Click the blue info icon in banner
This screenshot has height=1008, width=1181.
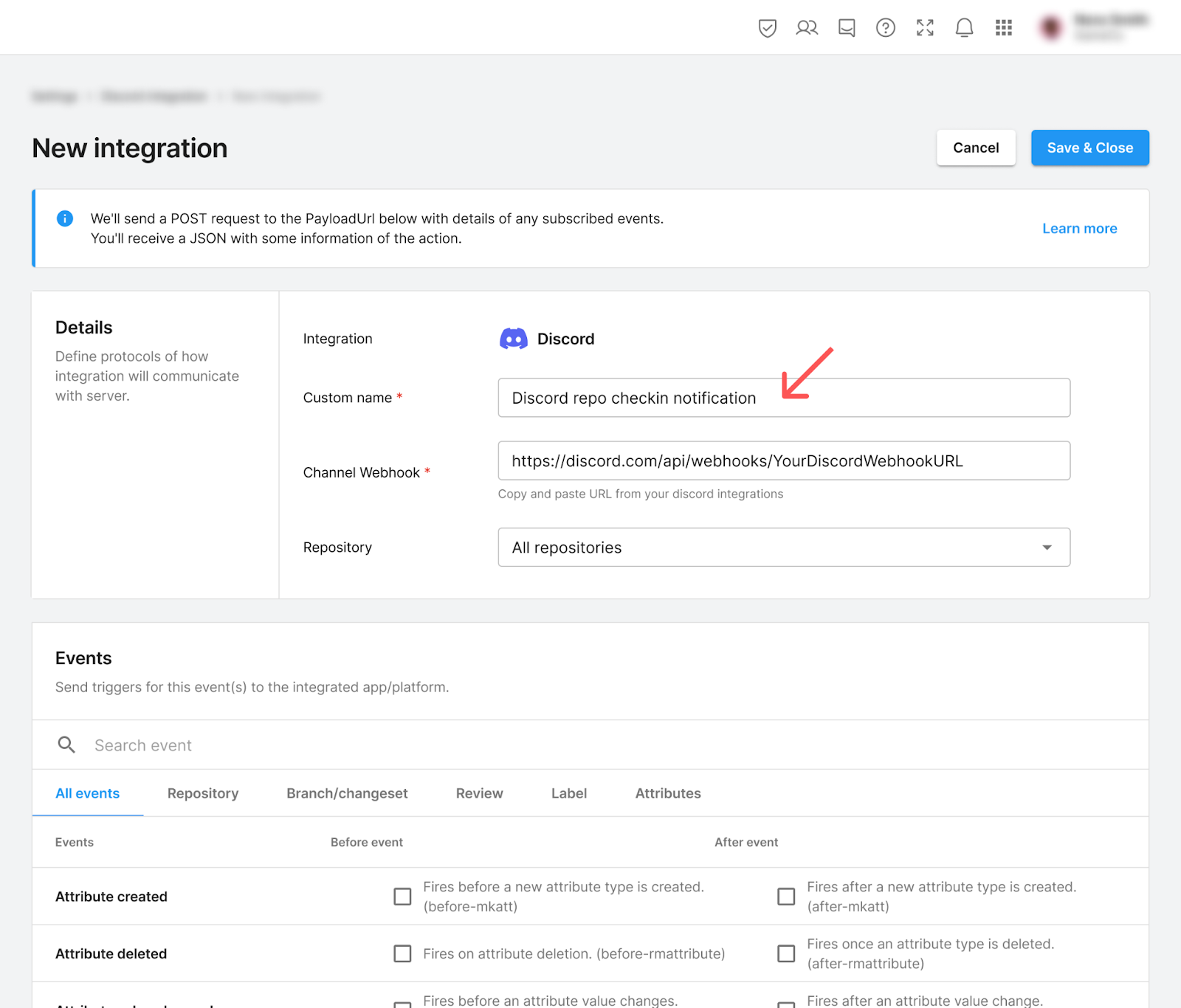coord(65,218)
